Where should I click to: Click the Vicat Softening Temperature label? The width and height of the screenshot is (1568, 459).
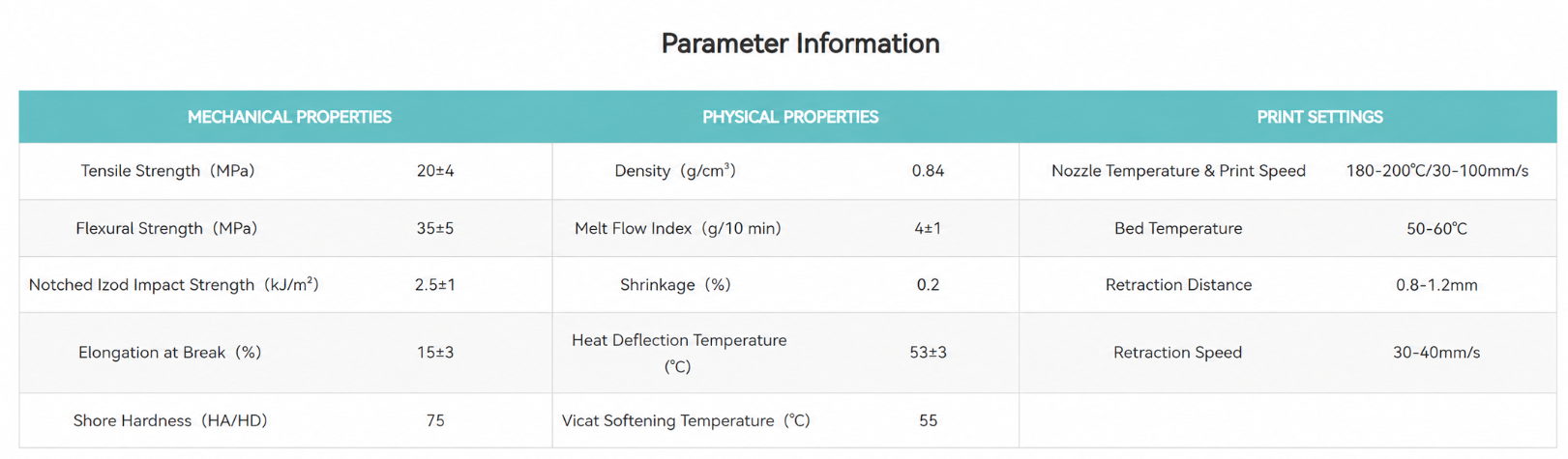[x=686, y=421]
